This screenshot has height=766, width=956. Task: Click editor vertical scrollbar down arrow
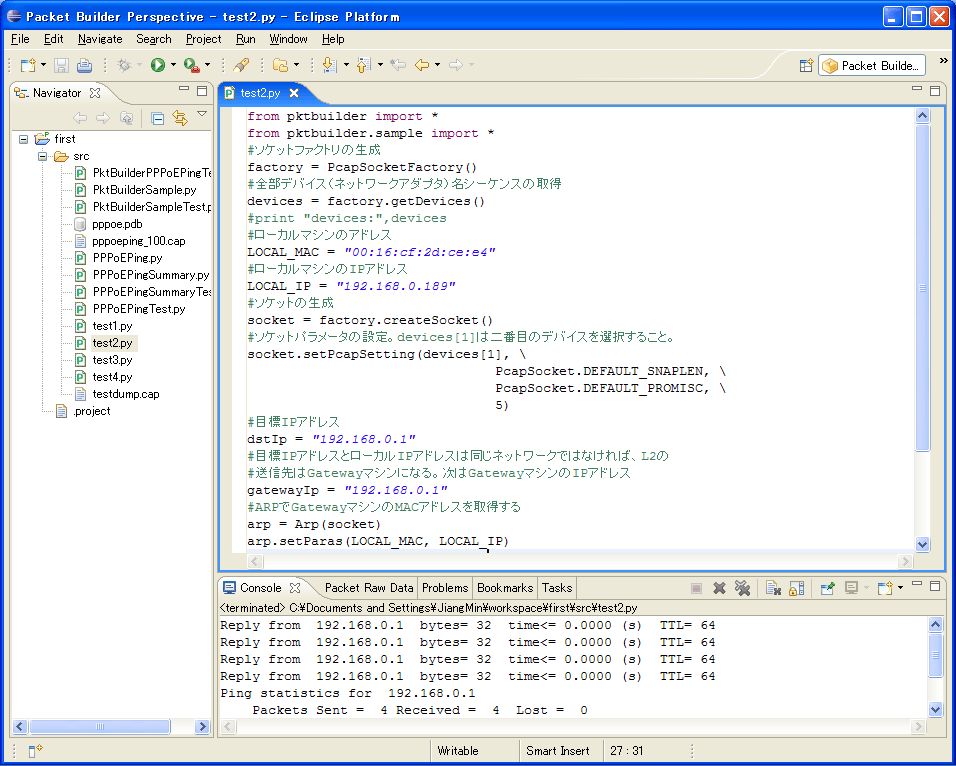922,545
